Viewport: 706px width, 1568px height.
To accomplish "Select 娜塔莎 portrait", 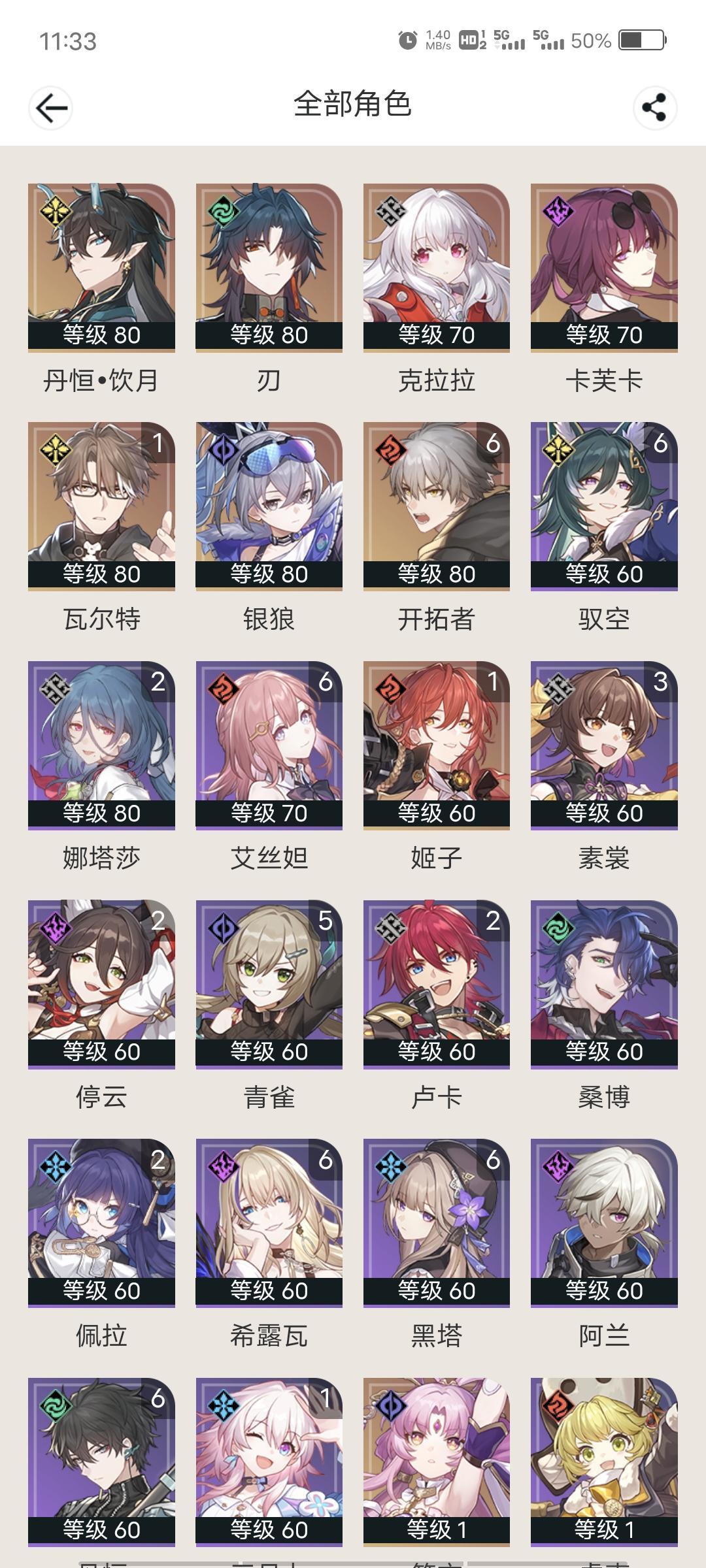I will 101,745.
